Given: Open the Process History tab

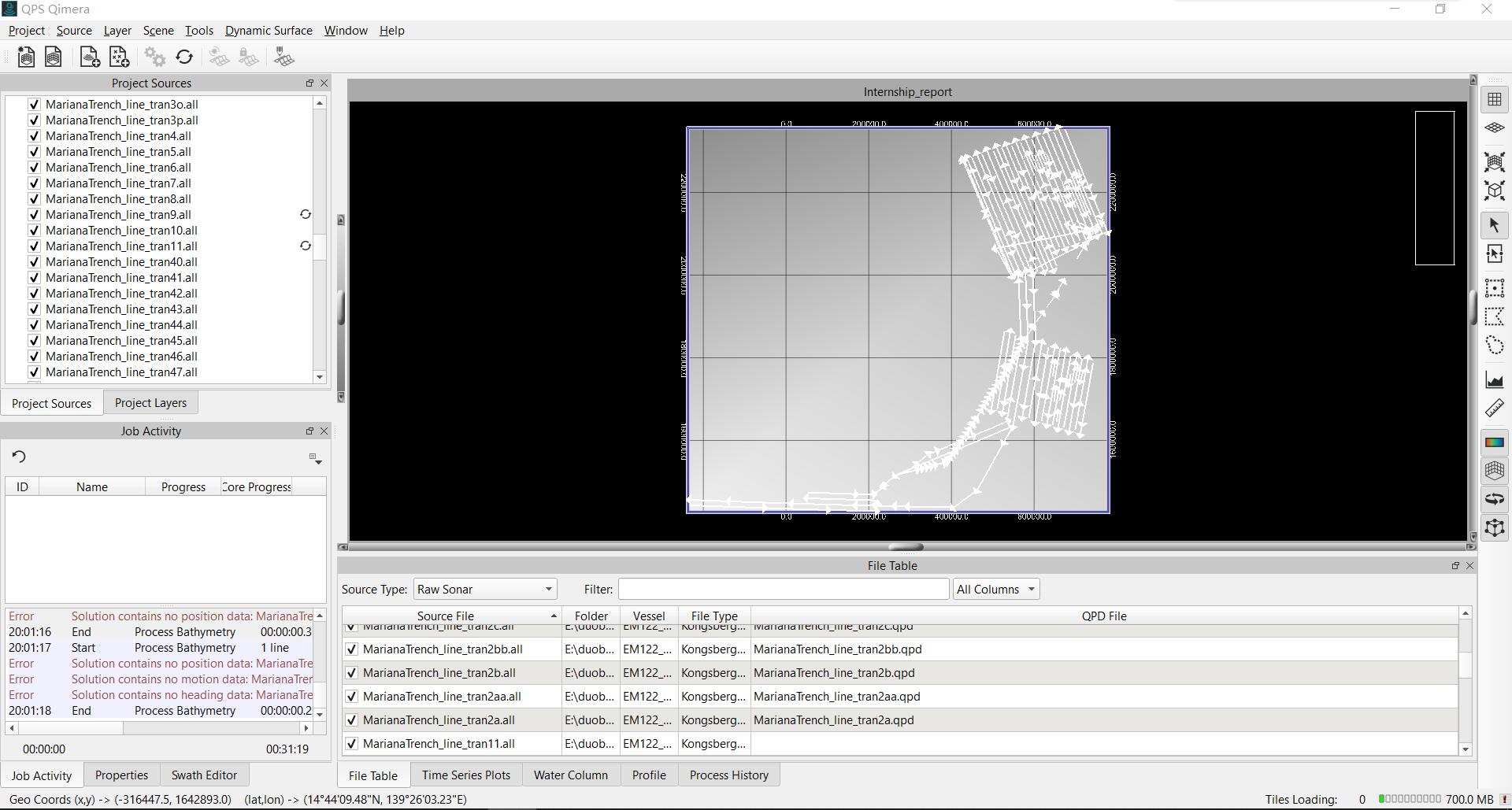Looking at the screenshot, I should (x=729, y=775).
